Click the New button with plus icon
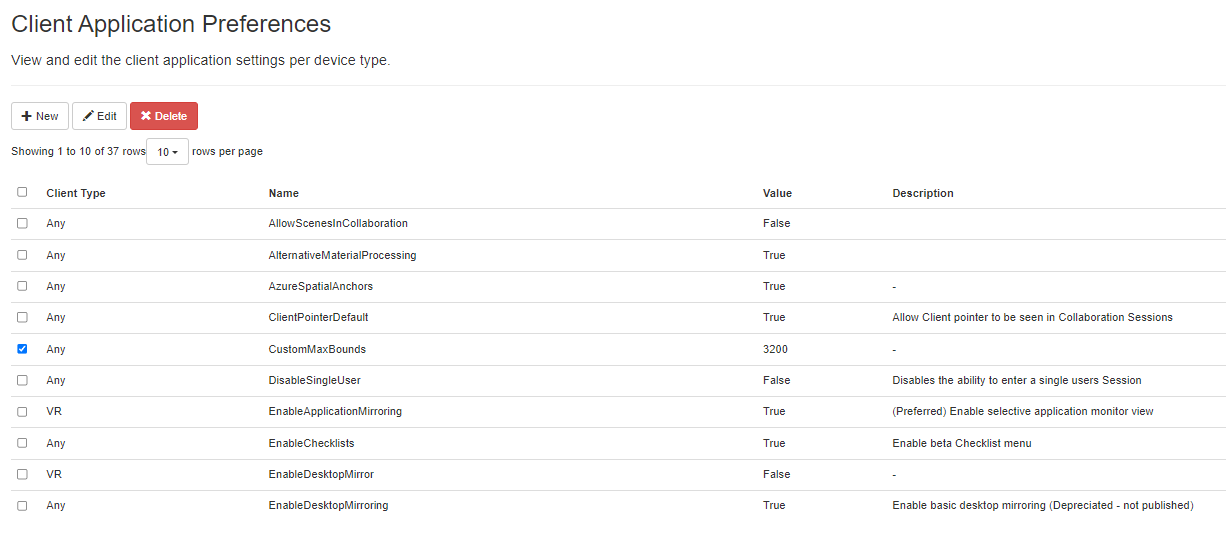1226x535 pixels. [x=40, y=116]
